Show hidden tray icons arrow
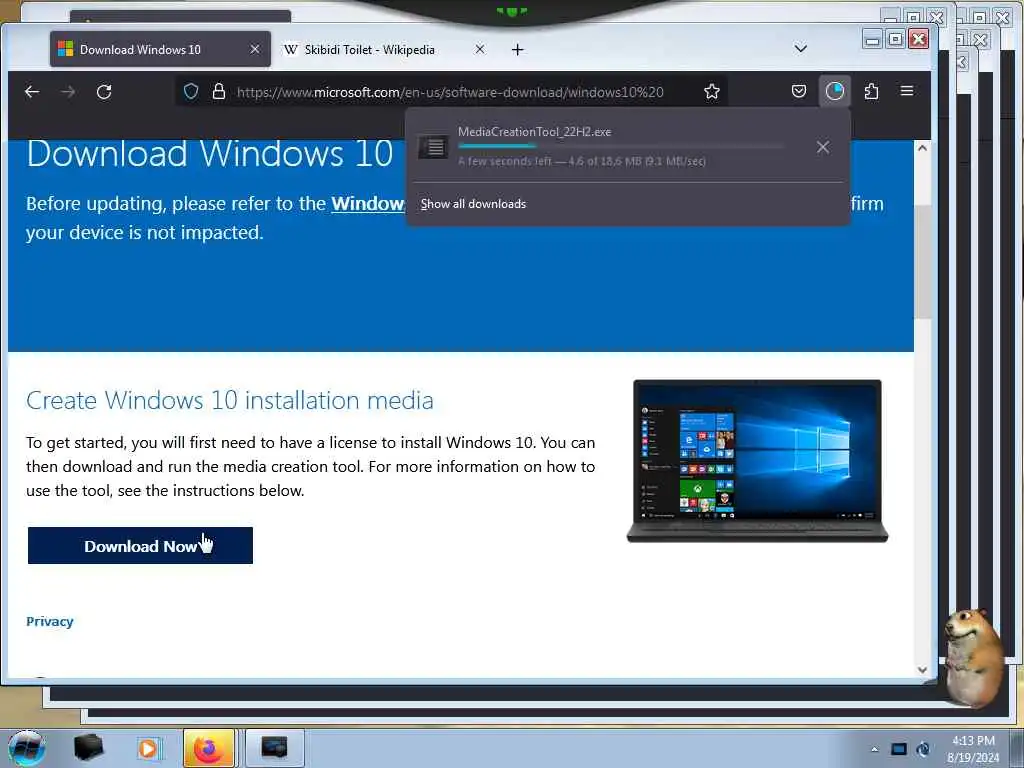Screen dimensions: 1024x768 tap(874, 749)
